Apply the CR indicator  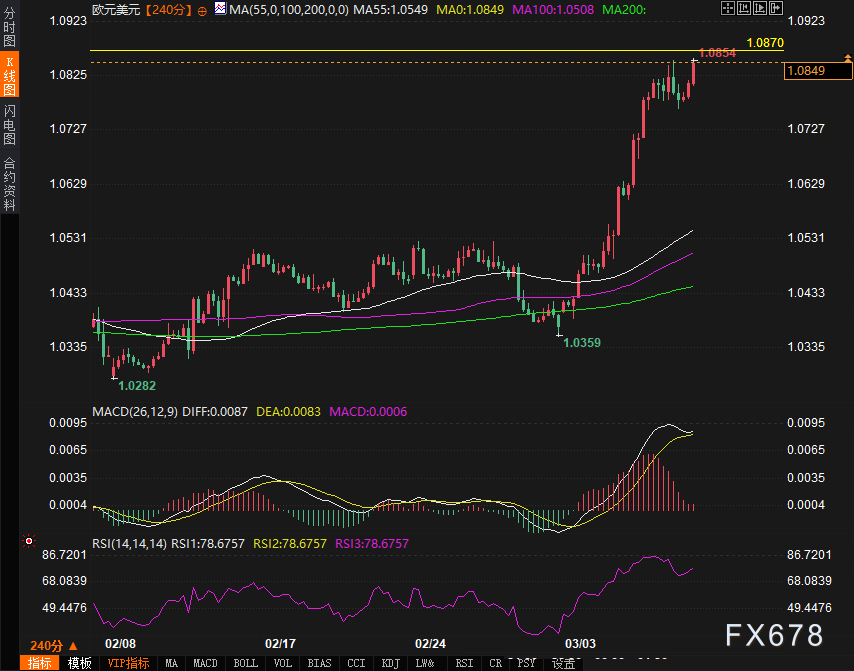point(496,663)
